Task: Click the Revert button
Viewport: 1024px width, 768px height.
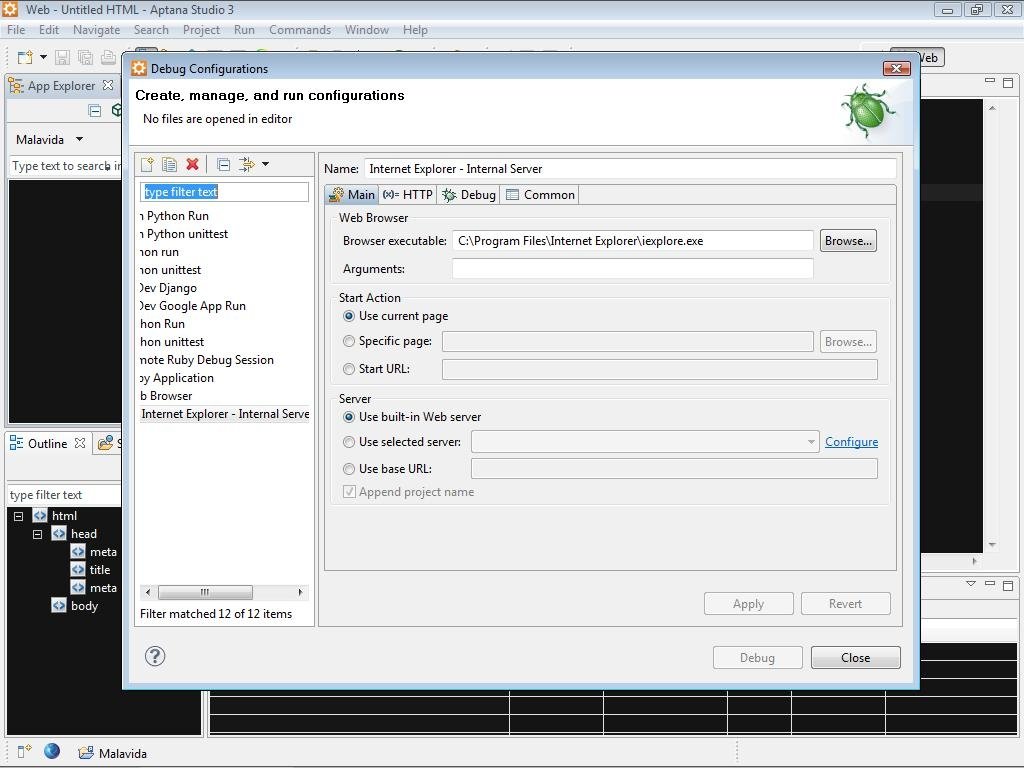Action: pos(846,604)
